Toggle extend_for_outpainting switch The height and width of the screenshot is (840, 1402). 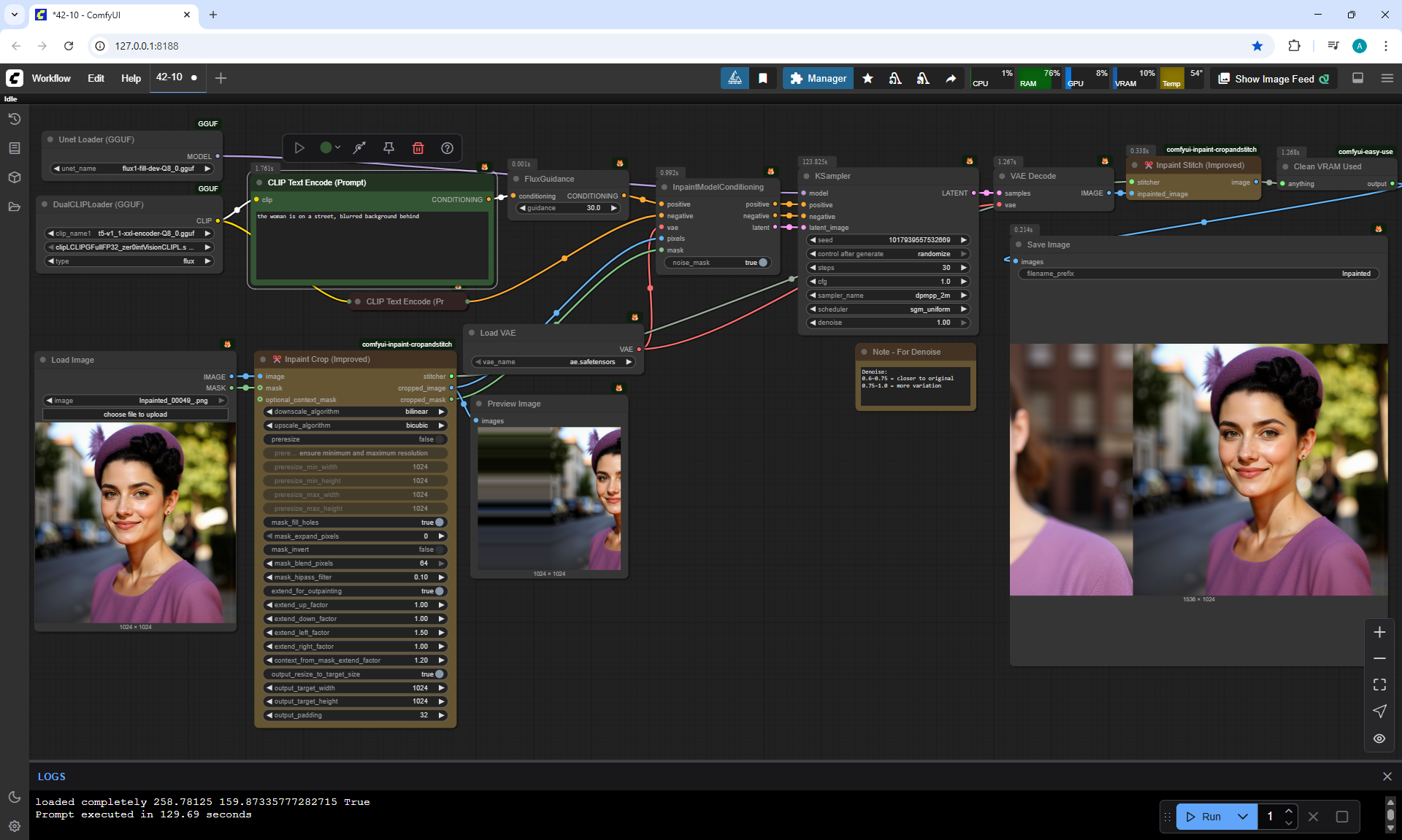[439, 591]
